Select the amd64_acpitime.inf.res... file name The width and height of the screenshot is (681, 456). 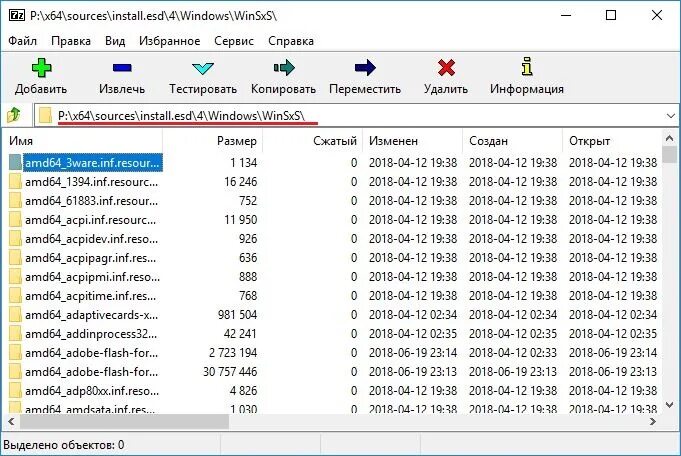90,296
